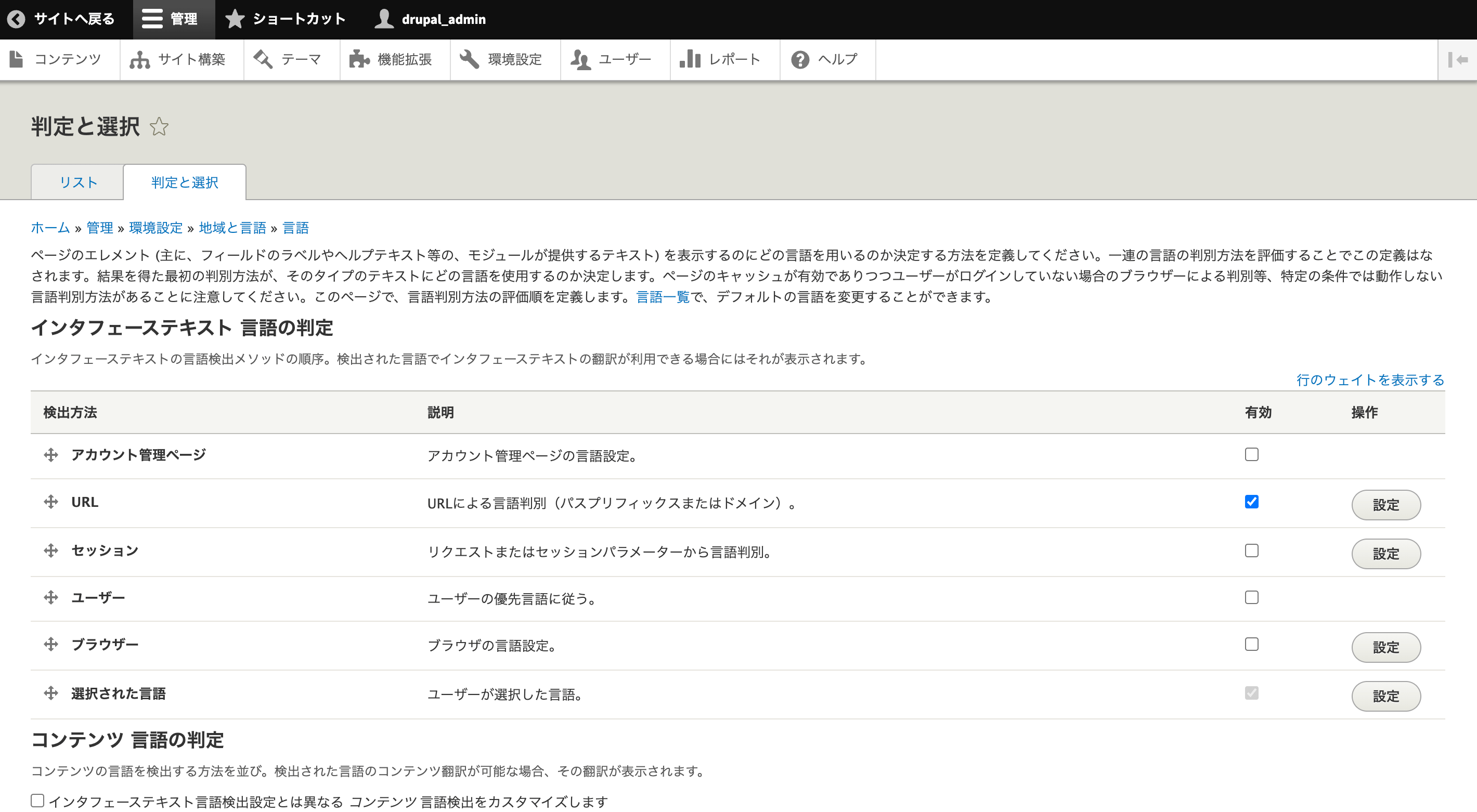1477x812 pixels.
Task: Click the toolbar orientation toggle icon
Action: click(x=1458, y=60)
